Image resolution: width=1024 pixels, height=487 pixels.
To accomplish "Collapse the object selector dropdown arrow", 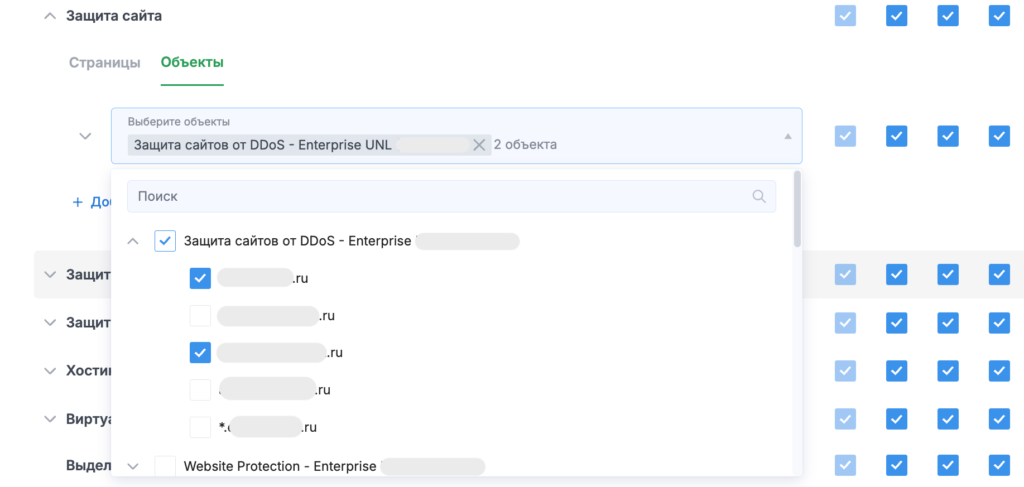I will click(787, 136).
